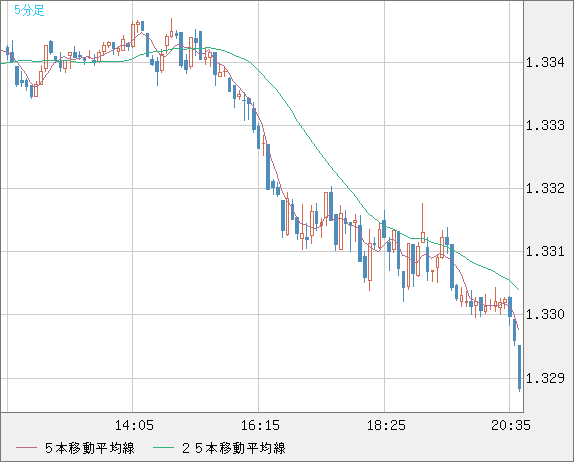Click the 5分足 timeframe label
The height and width of the screenshot is (462, 574).
coord(29,10)
